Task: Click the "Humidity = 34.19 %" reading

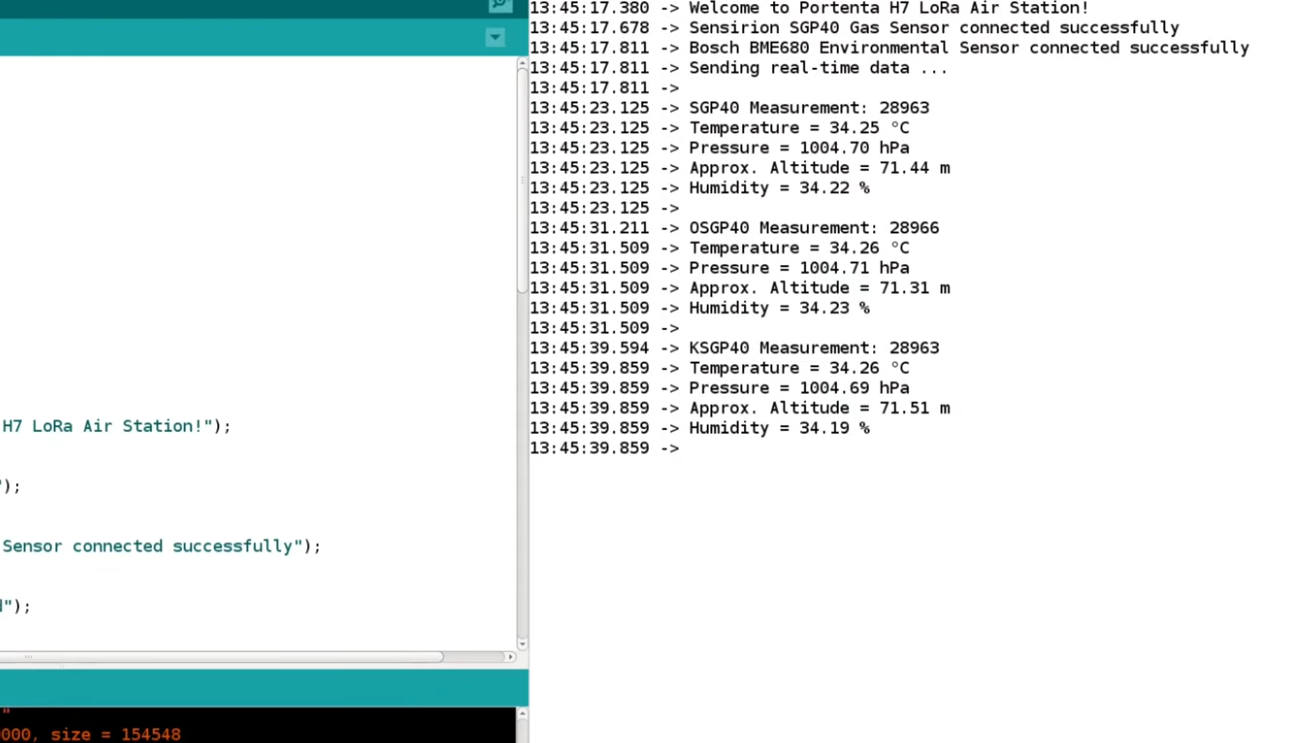Action: [778, 428]
